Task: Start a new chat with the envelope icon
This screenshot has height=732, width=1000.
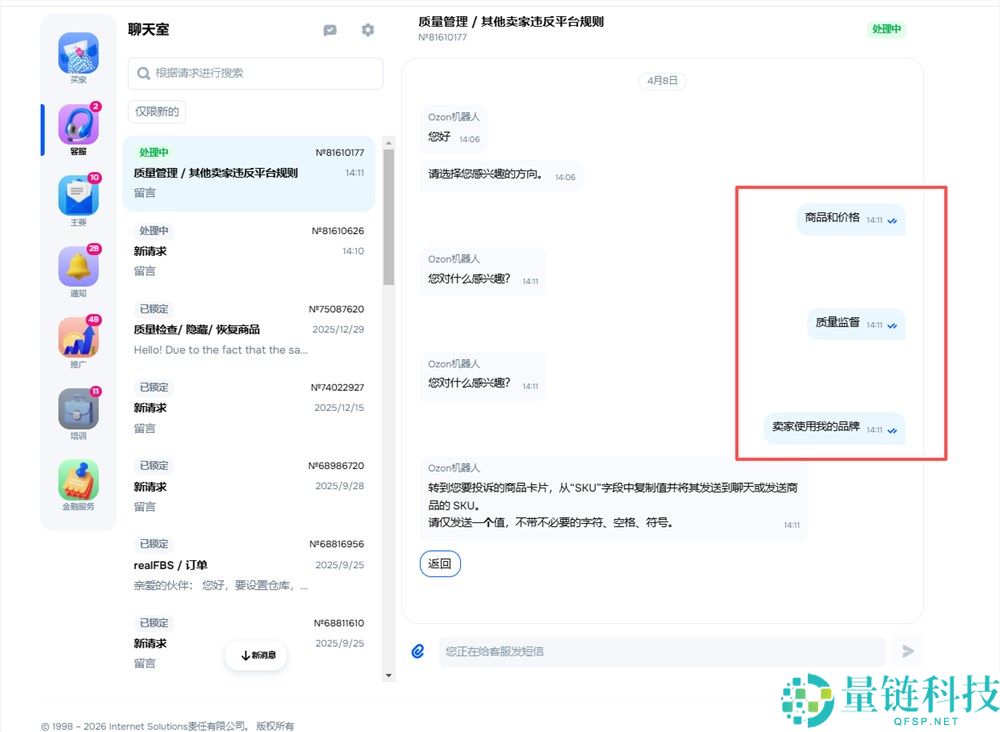Action: tap(330, 30)
